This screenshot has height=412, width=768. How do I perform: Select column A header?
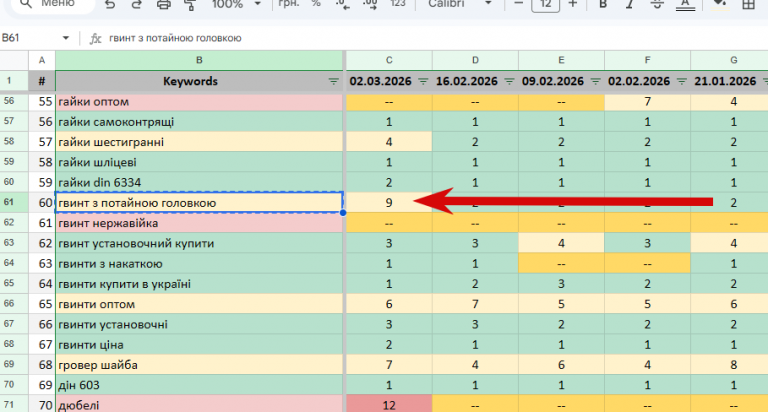coord(42,60)
